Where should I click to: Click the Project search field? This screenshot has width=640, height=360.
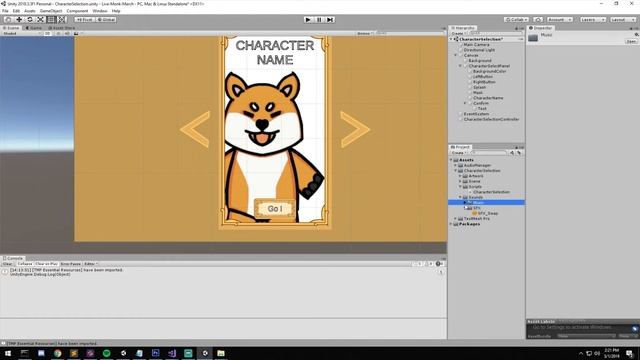coord(488,153)
